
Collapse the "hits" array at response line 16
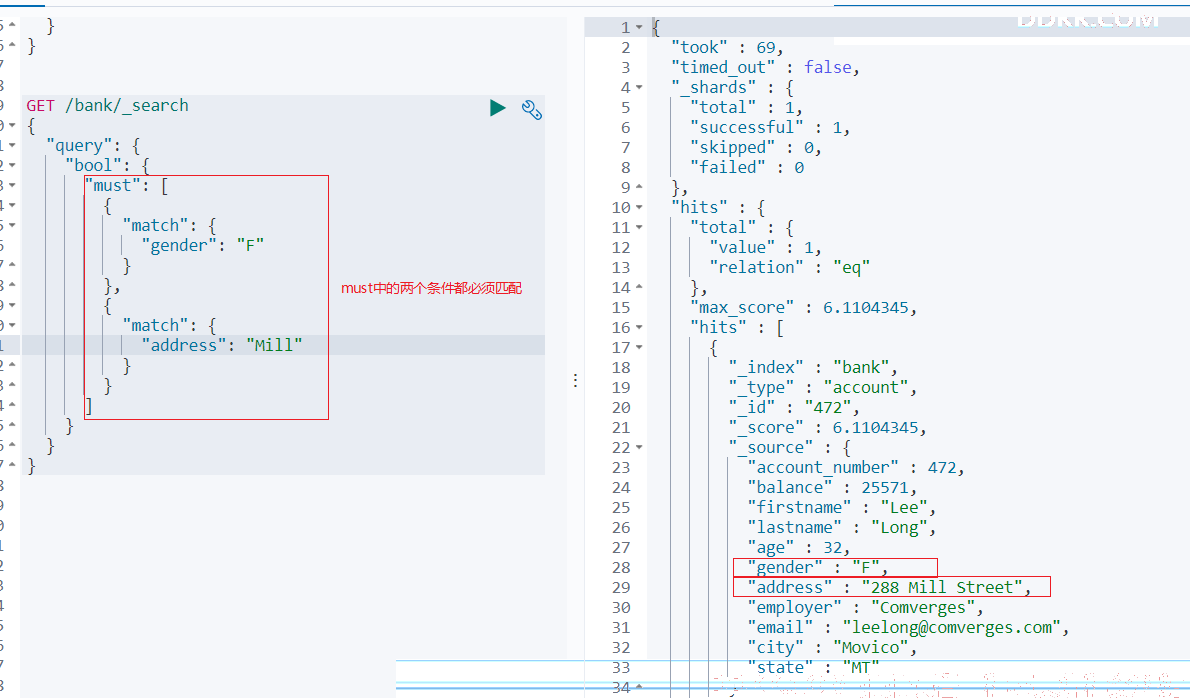639,327
